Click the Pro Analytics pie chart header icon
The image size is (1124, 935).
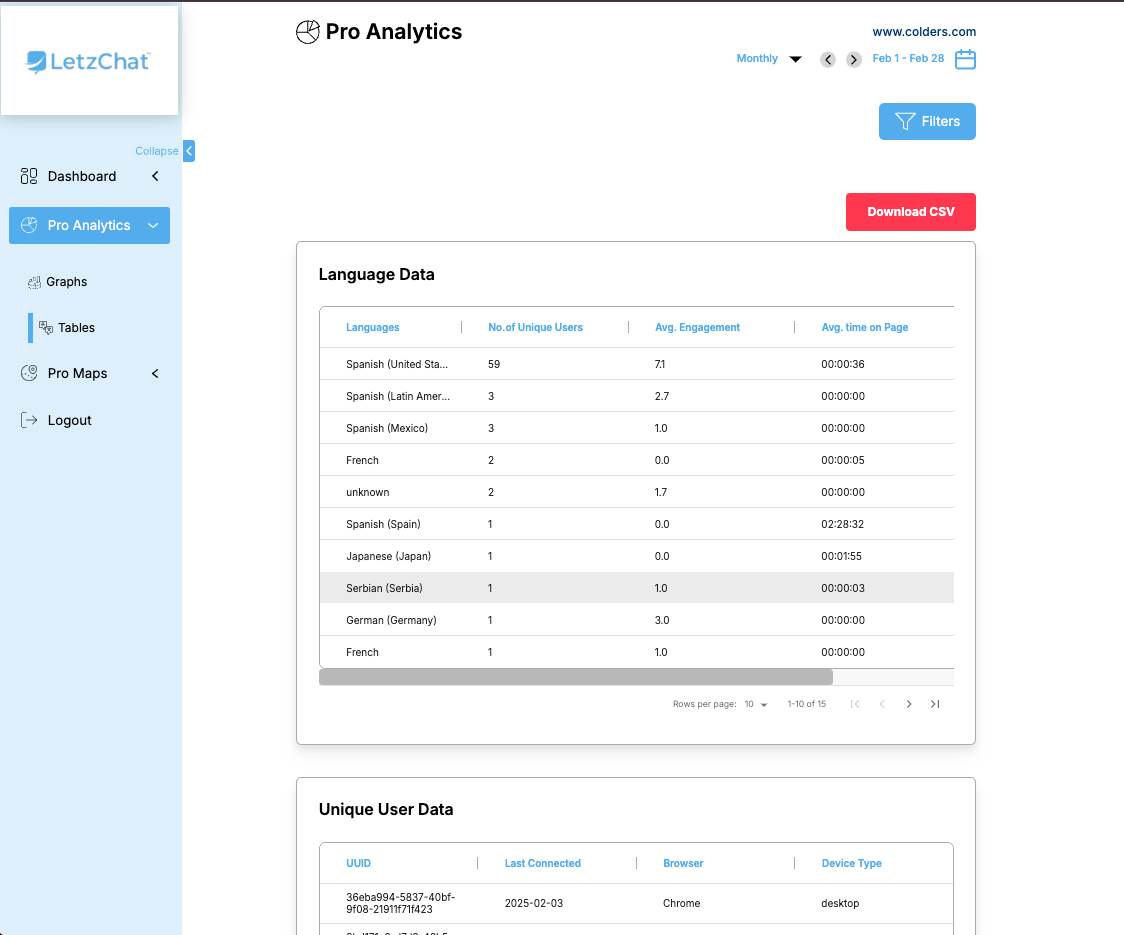pyautogui.click(x=308, y=32)
